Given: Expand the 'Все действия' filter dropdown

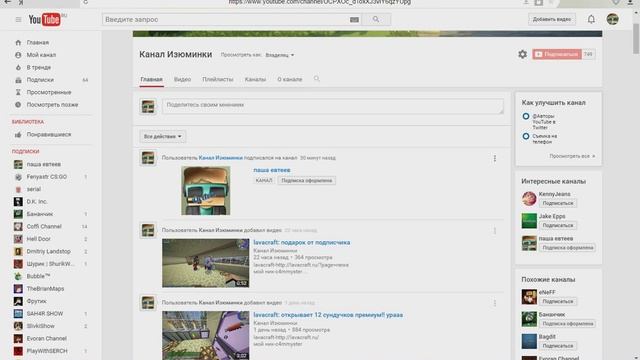Looking at the screenshot, I should click(162, 136).
